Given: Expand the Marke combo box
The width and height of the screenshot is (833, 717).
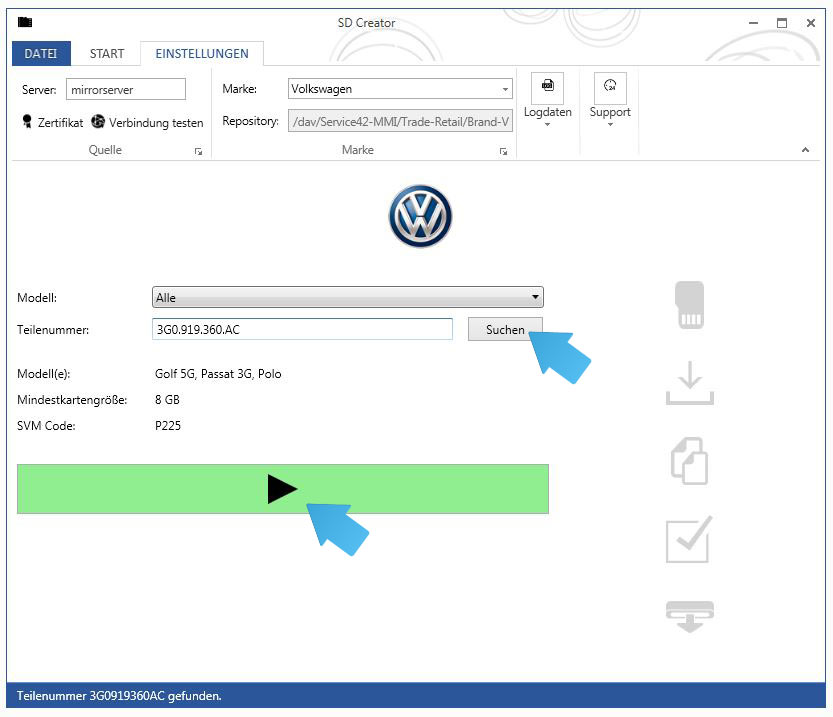Looking at the screenshot, I should click(x=505, y=89).
